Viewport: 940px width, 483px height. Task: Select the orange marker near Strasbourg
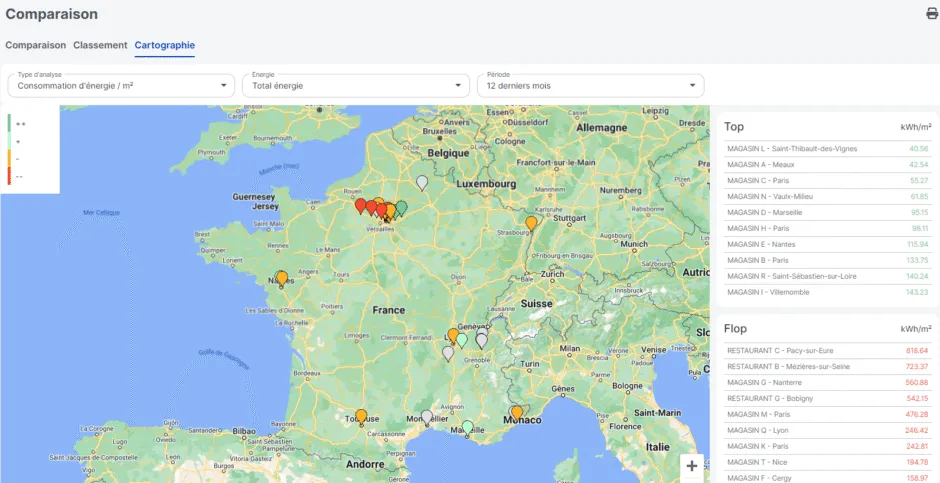[x=531, y=224]
